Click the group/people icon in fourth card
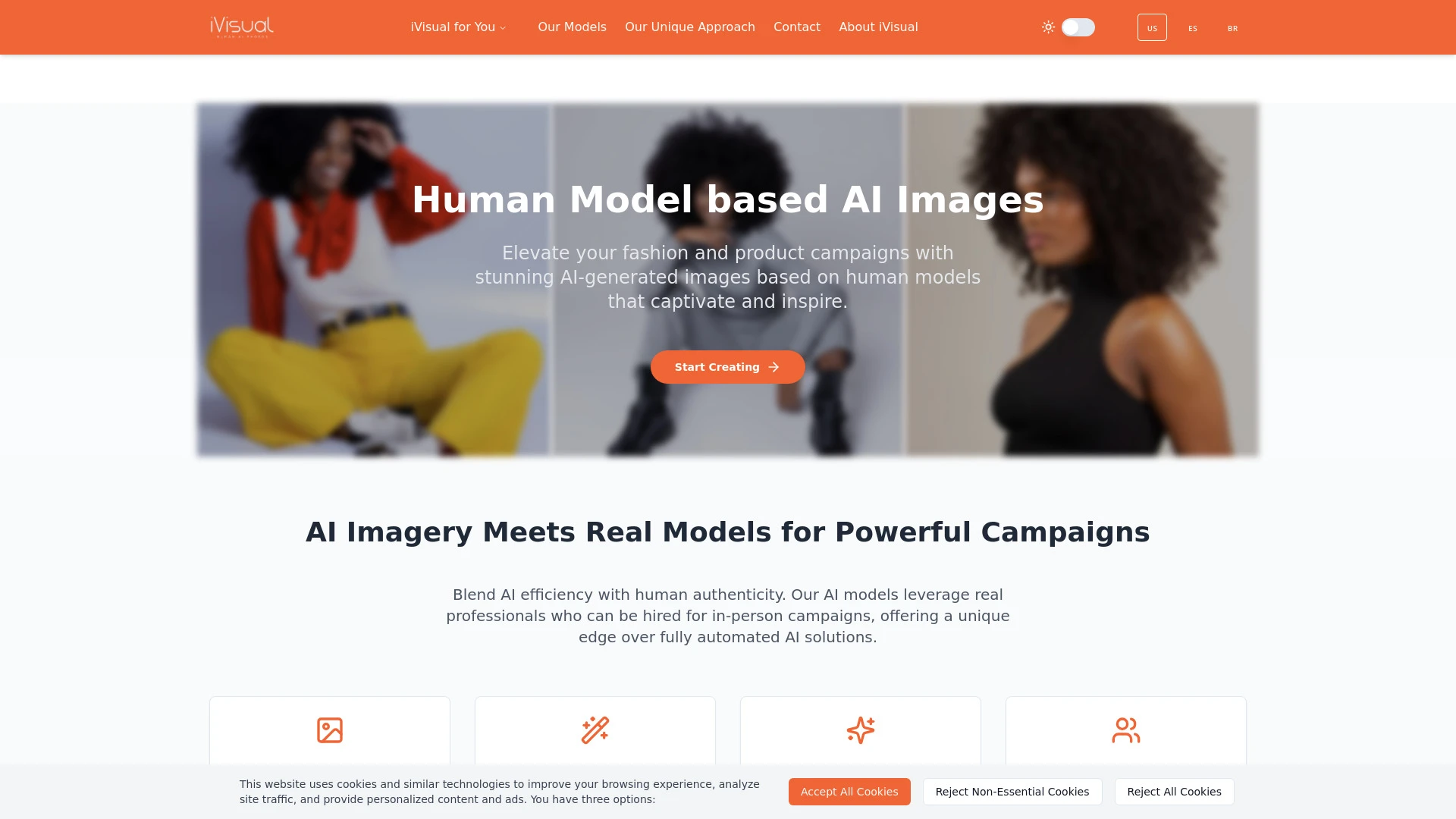This screenshot has height=819, width=1456. (x=1125, y=730)
